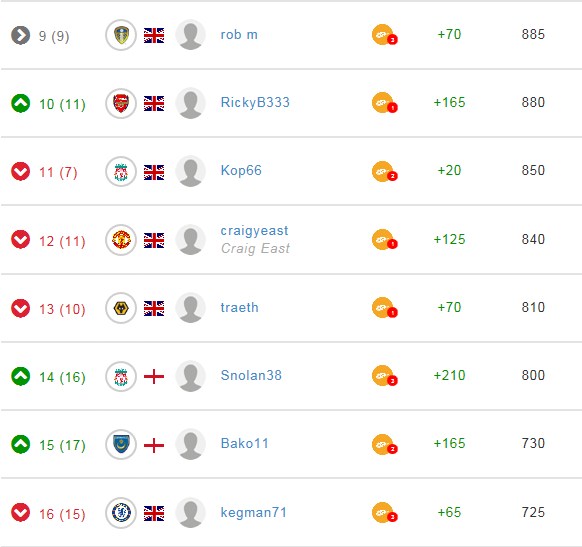Click the green up arrow at rank 10

coord(20,104)
